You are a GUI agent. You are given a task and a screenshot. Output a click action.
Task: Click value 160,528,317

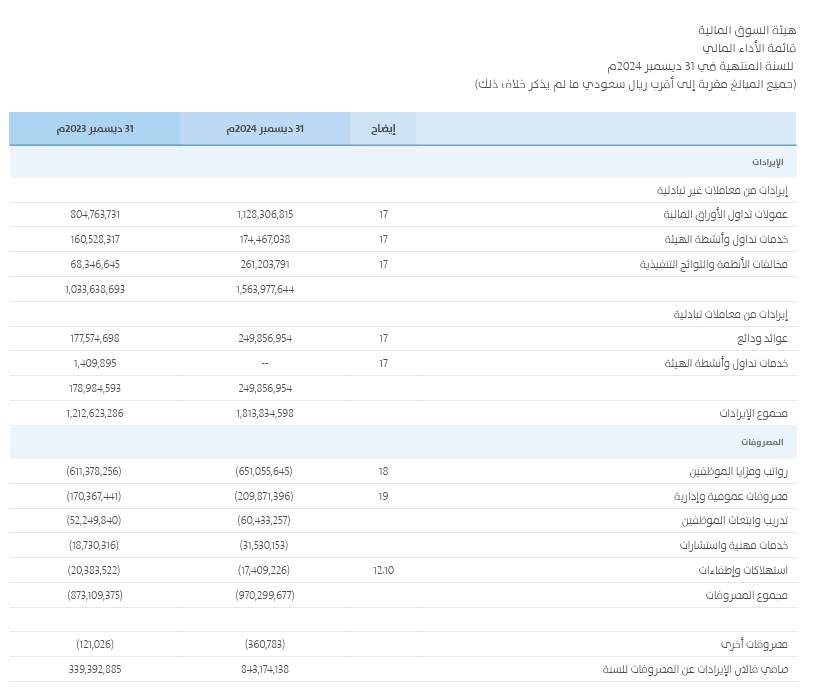point(95,240)
